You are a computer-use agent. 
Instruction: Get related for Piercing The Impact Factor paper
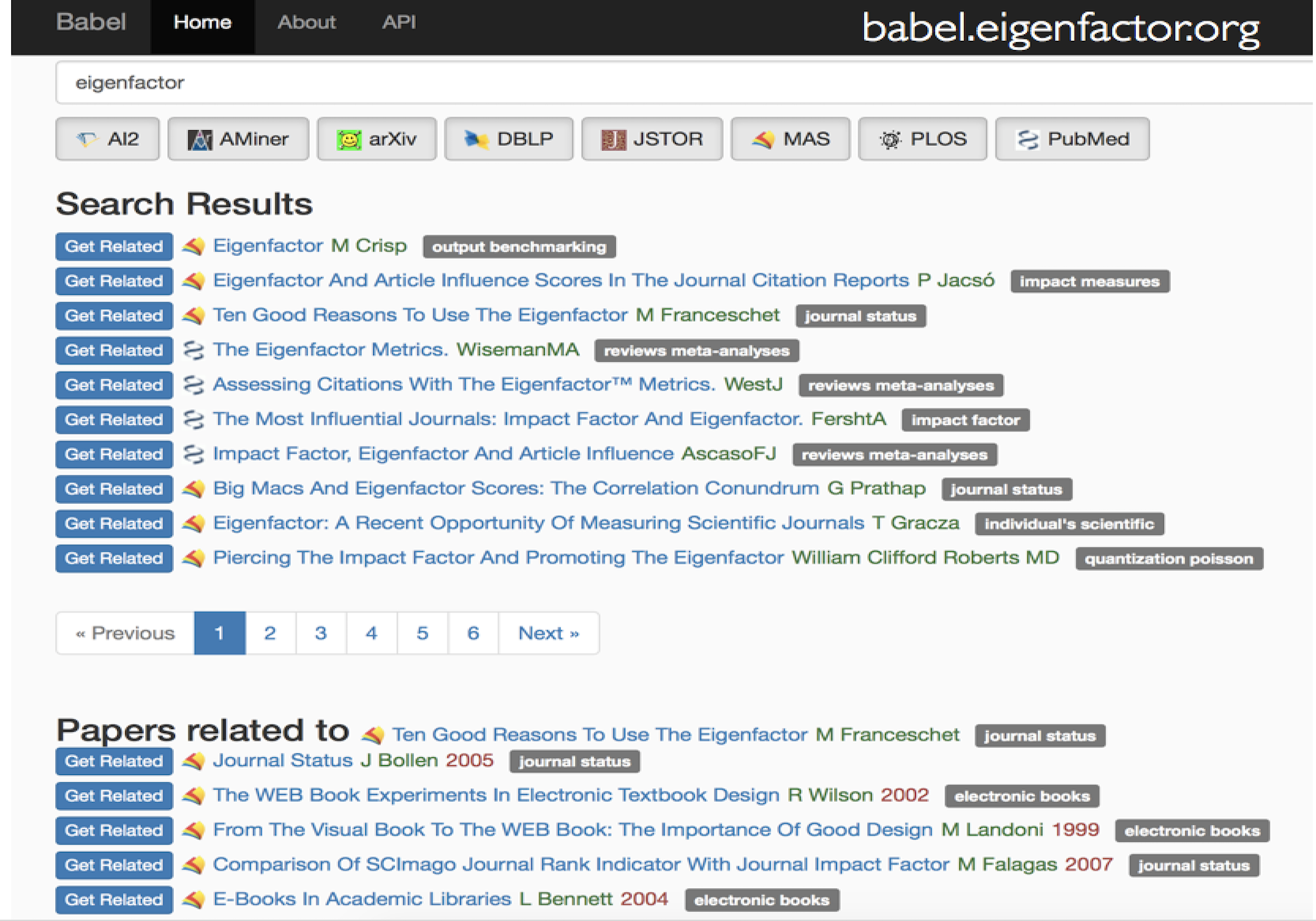coord(114,559)
